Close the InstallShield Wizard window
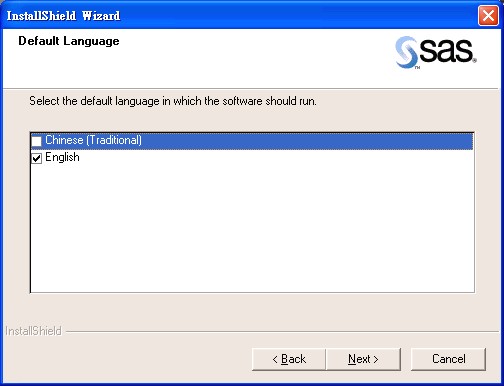504x386 pixels. pos(488,16)
